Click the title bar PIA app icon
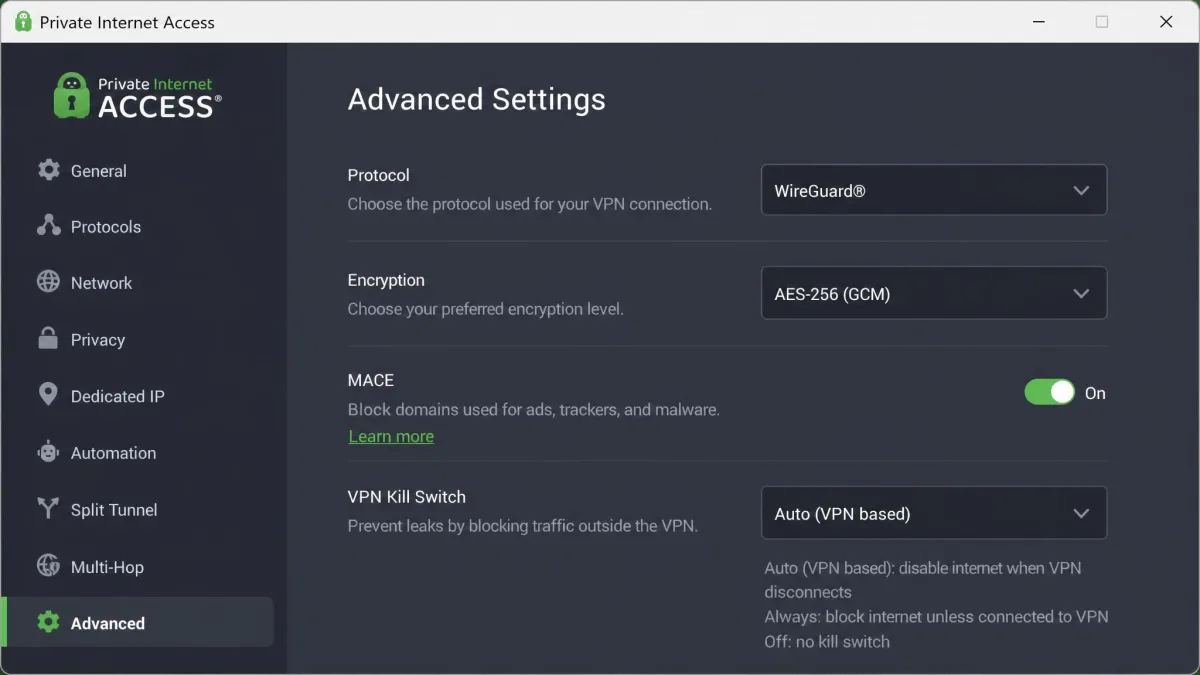Image resolution: width=1200 pixels, height=675 pixels. pos(23,22)
